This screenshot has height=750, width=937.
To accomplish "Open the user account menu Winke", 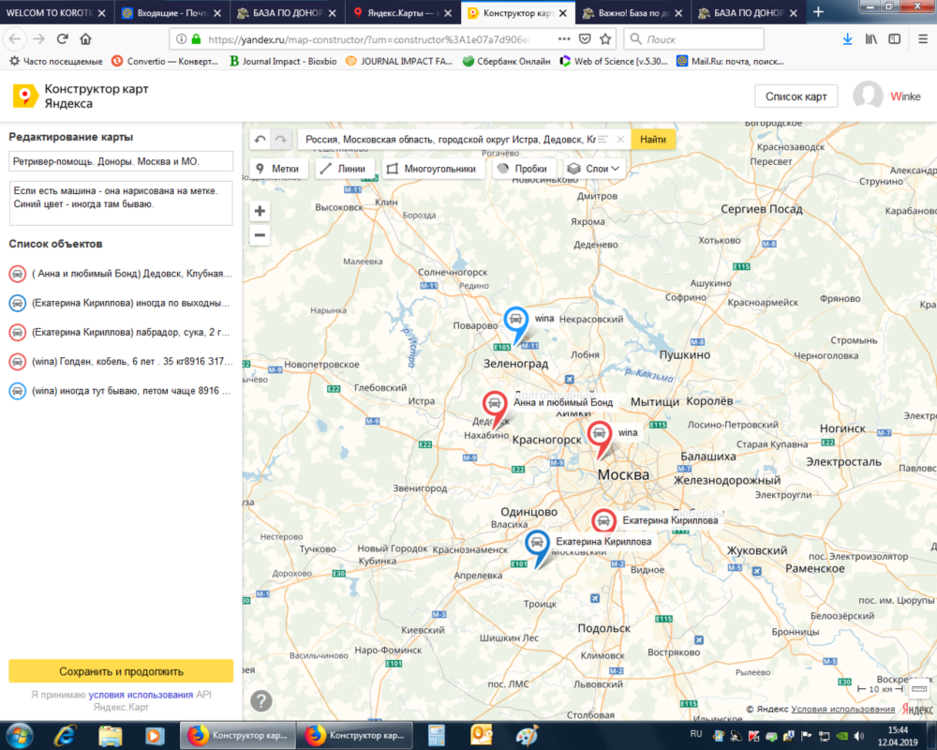I will [x=886, y=96].
